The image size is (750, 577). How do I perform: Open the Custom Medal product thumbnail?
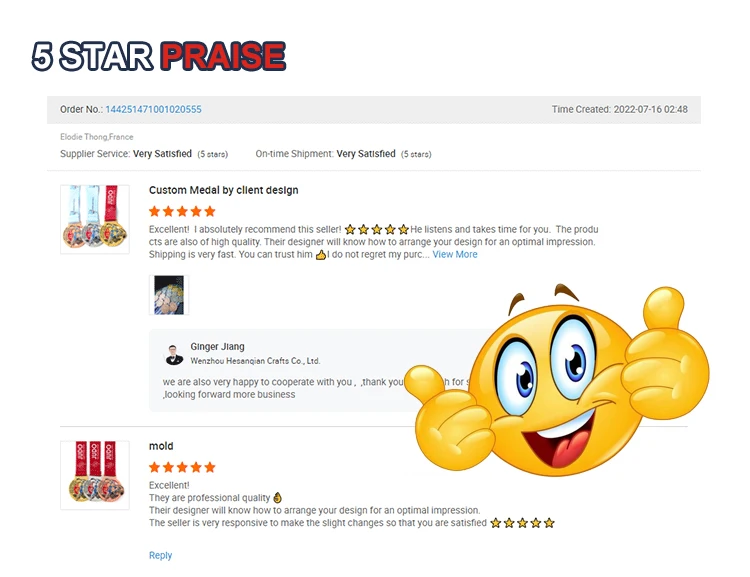(x=95, y=219)
